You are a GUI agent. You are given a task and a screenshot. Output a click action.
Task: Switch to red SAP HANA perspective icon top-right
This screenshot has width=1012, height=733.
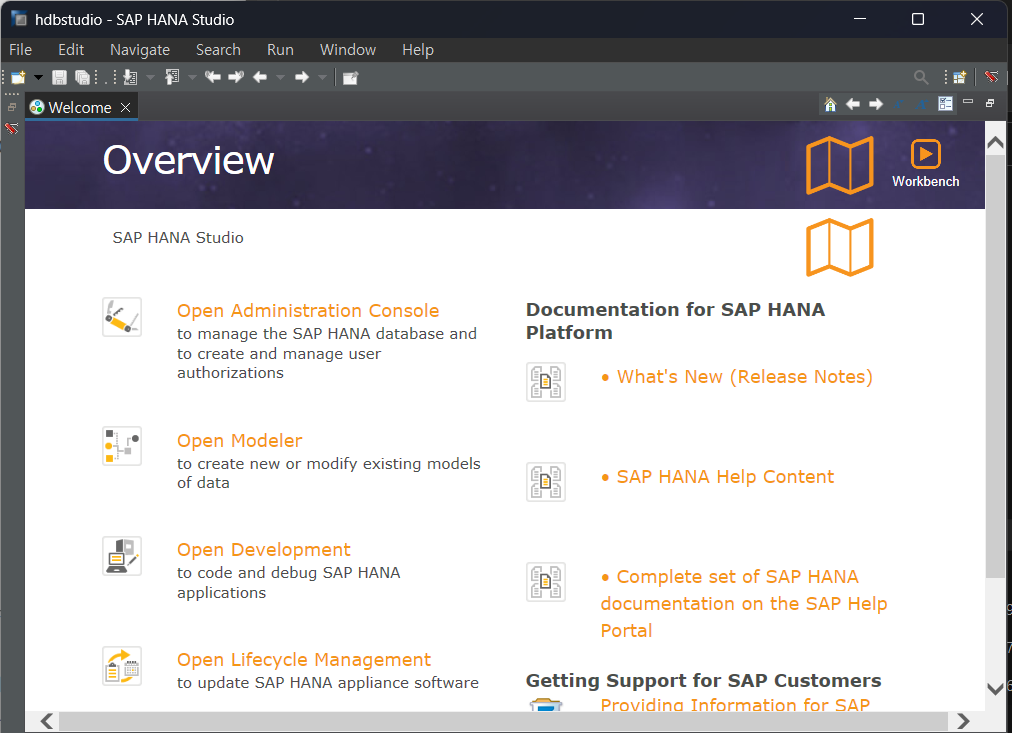991,77
